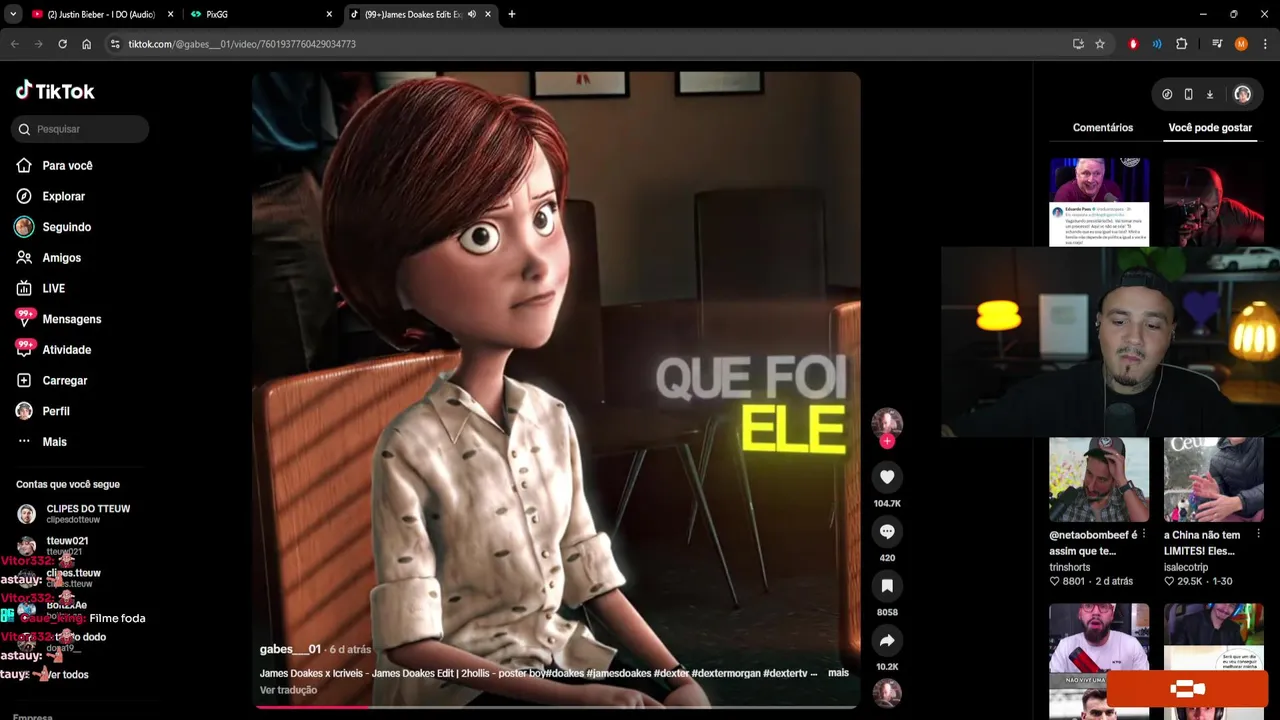The height and width of the screenshot is (720, 1280).
Task: Open the a China não tem LIMITES thumbnail
Action: coord(1214,480)
